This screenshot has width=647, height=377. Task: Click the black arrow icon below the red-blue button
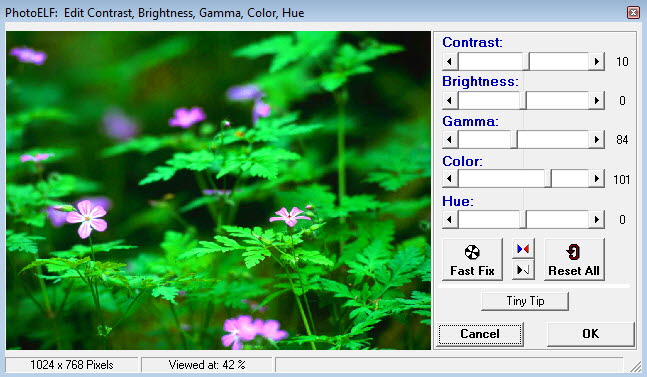tap(523, 270)
